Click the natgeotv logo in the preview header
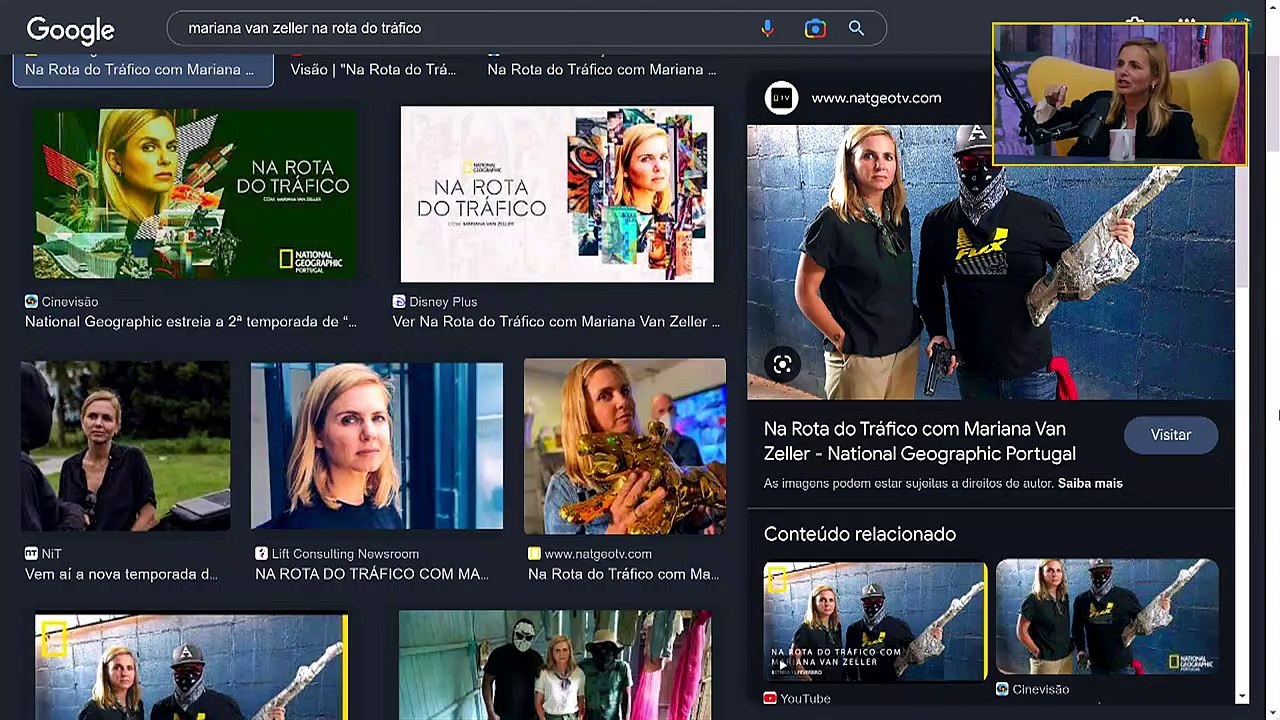Viewport: 1280px width, 720px height. [x=781, y=98]
